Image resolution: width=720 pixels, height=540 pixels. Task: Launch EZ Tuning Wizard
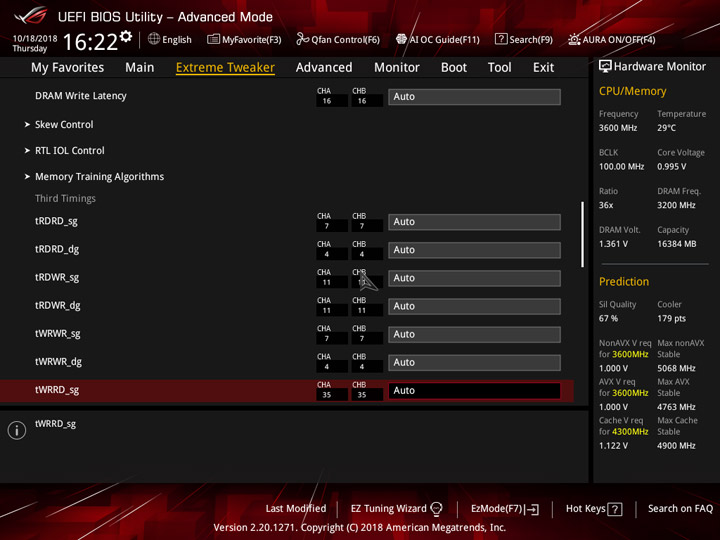(x=396, y=508)
